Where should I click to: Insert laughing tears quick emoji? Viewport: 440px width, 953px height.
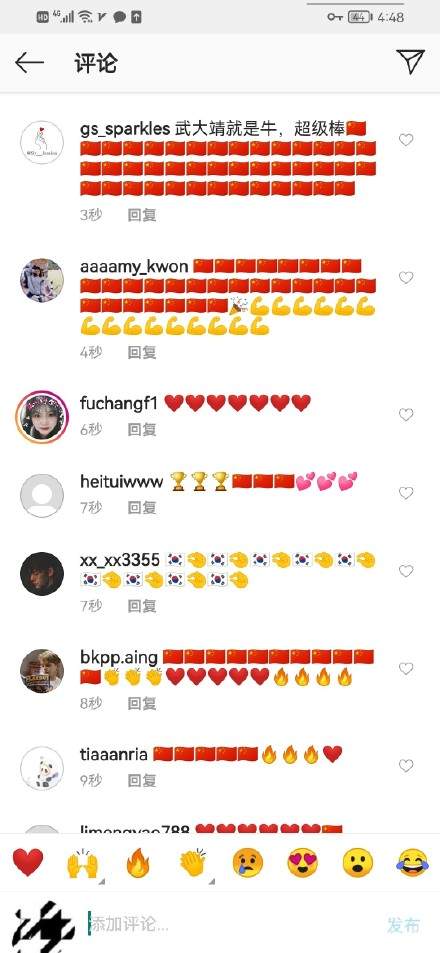coord(413,863)
